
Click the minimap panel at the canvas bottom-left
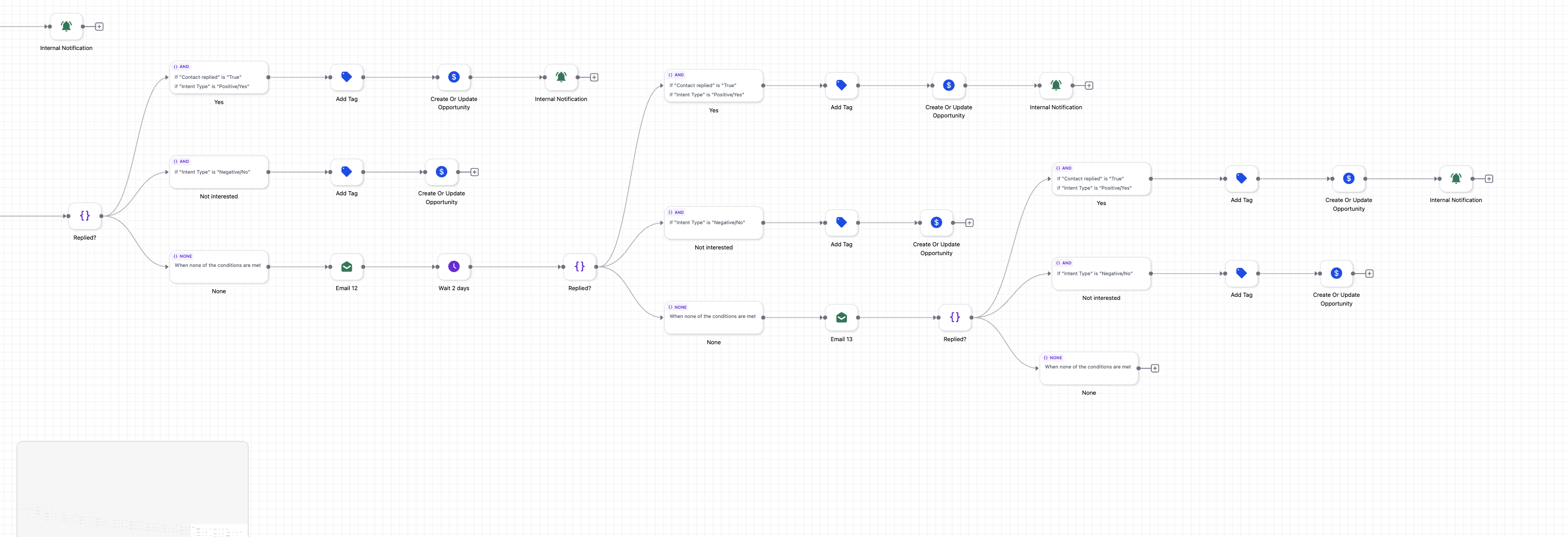pyautogui.click(x=133, y=489)
